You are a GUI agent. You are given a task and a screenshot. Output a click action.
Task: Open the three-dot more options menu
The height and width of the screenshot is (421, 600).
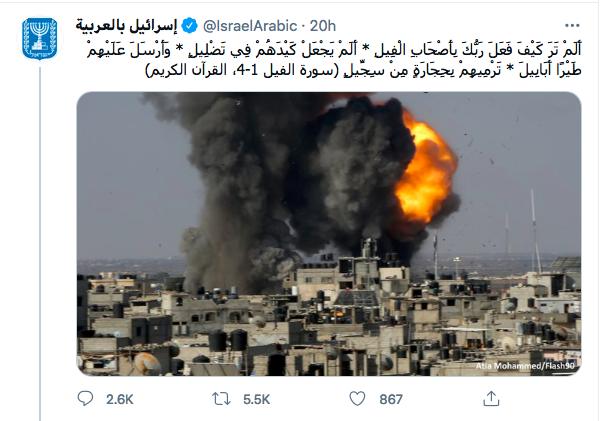[x=572, y=26]
